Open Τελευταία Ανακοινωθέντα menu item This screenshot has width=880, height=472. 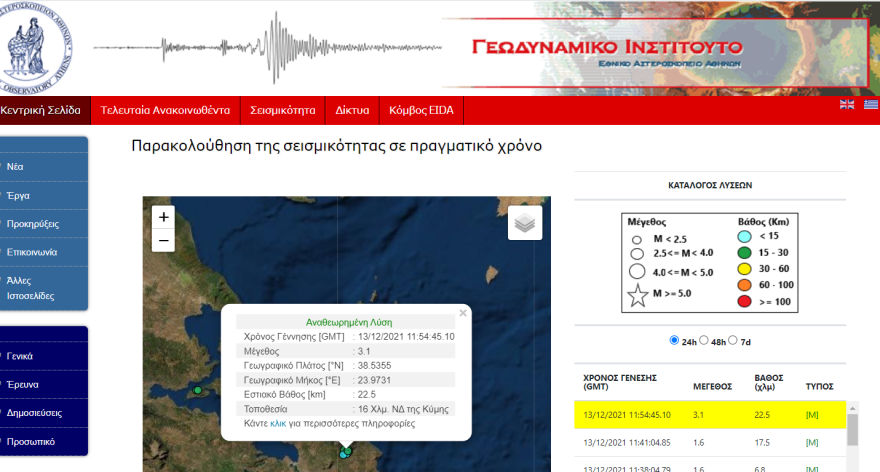(x=165, y=111)
